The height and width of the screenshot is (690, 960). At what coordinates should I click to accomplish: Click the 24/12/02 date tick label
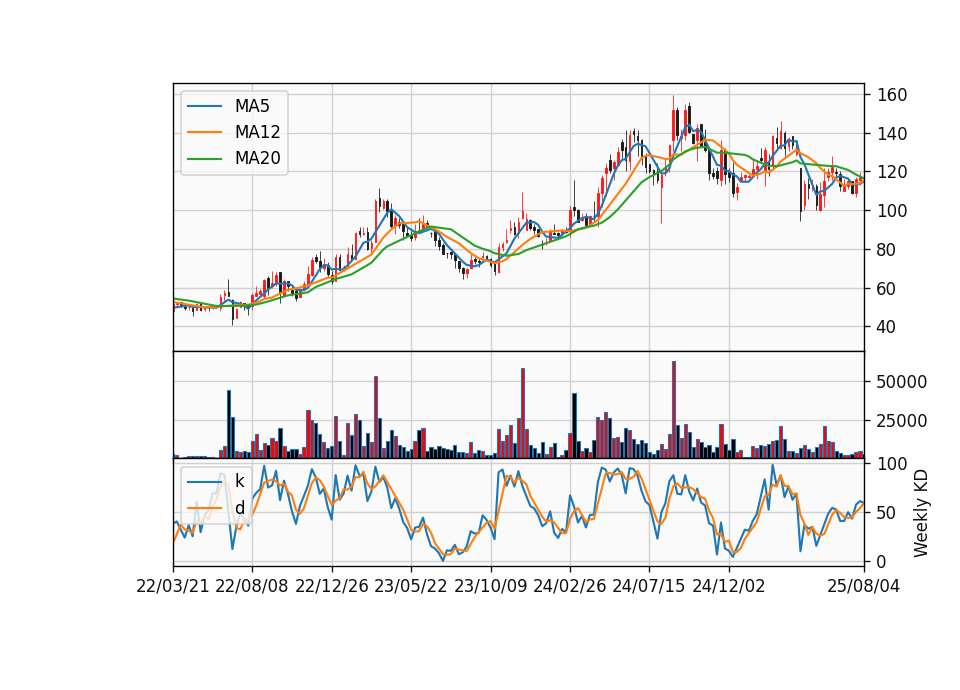[x=729, y=586]
